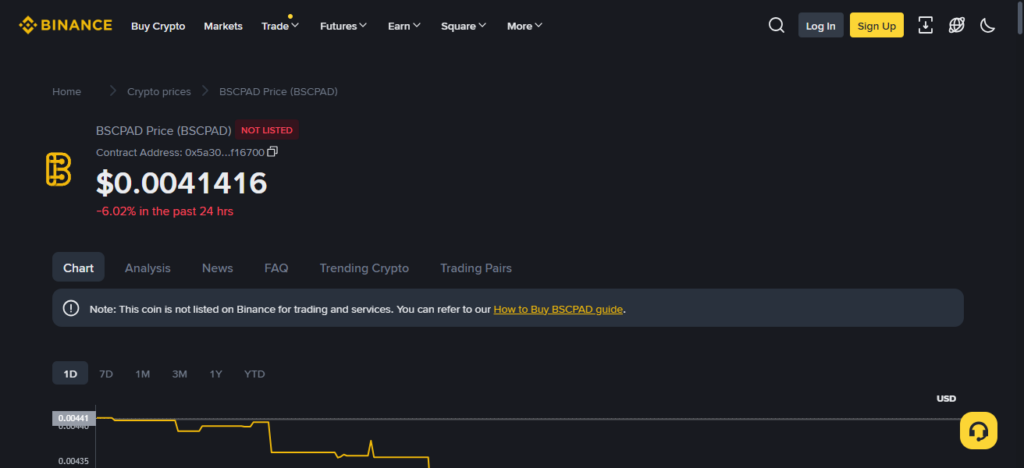Switch to the News tab
The width and height of the screenshot is (1024, 468).
(x=217, y=268)
